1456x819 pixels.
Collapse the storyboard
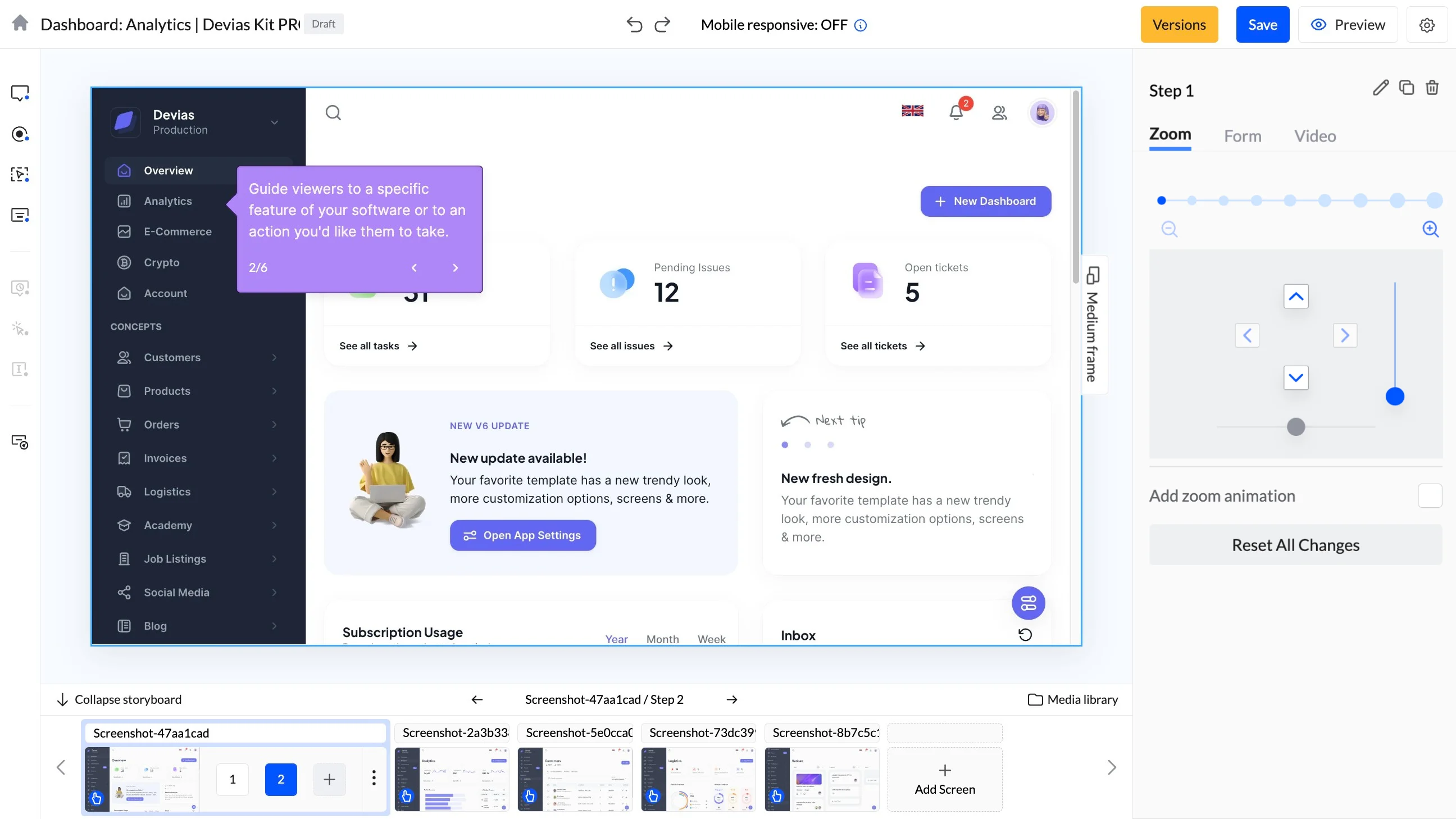point(119,700)
